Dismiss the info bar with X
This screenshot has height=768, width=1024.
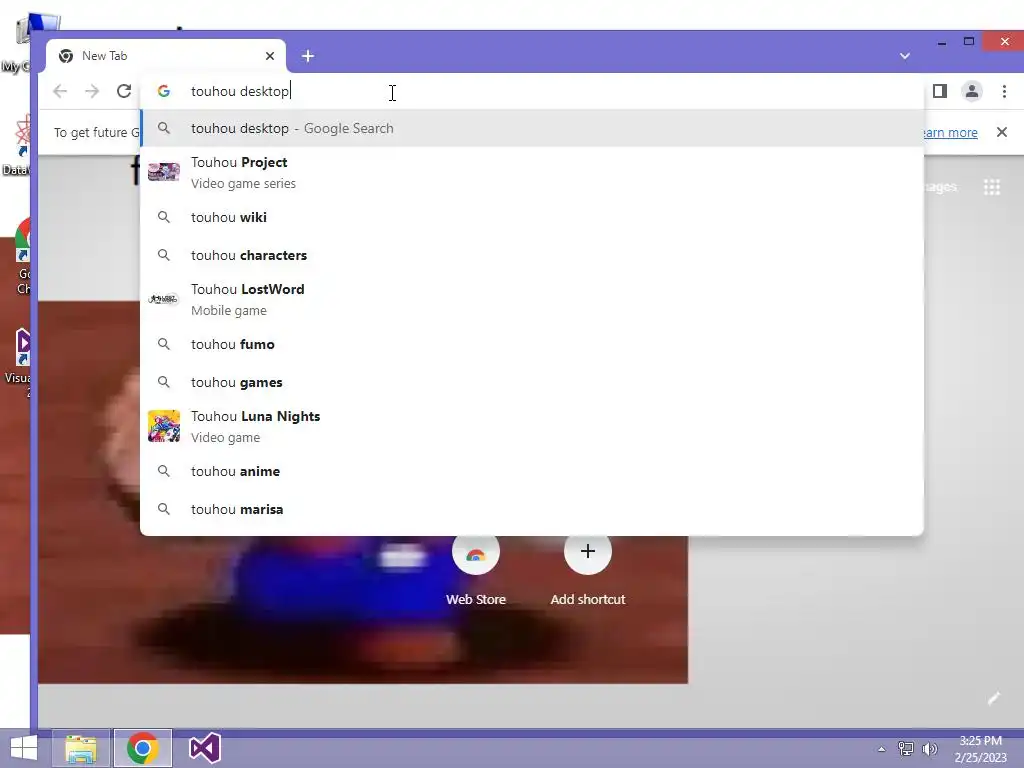pos(1002,133)
